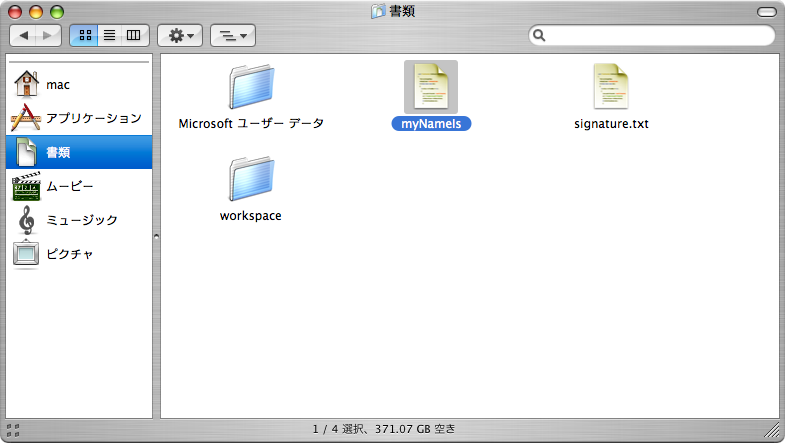Click the grid icon in bottom-left corner
785x443 pixels.
13,430
